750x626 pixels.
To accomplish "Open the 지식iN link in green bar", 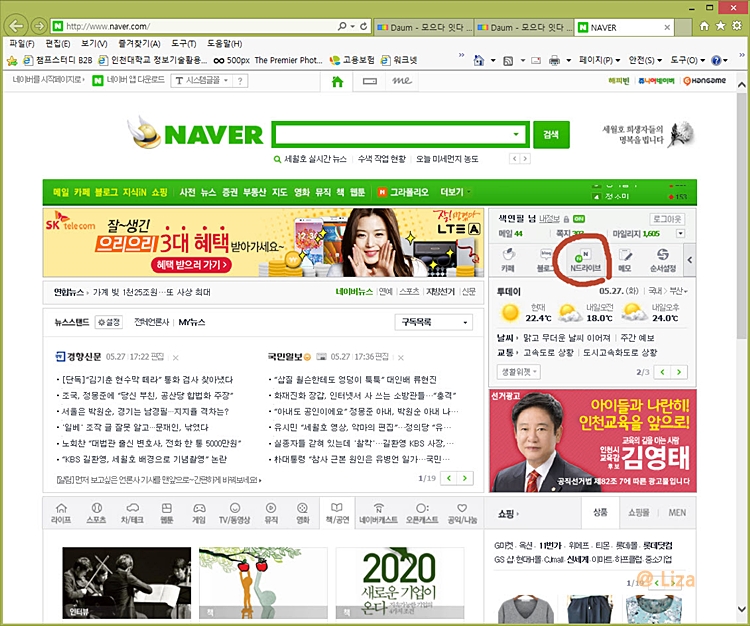I will [x=134, y=192].
